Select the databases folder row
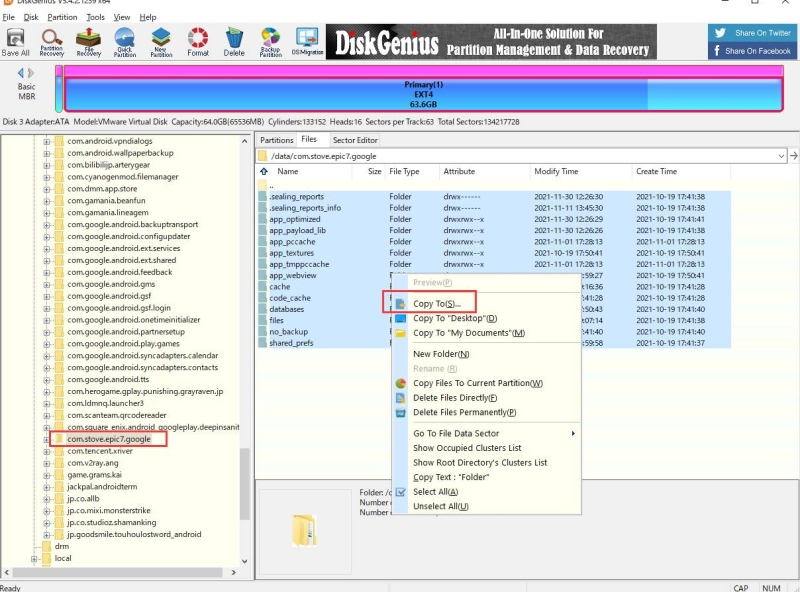 494,309
